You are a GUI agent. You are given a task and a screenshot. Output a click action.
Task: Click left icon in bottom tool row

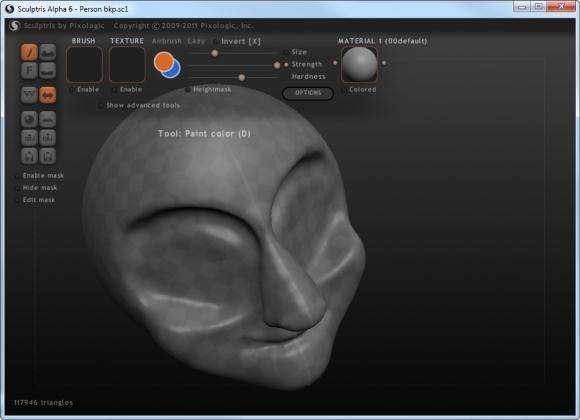[29, 156]
